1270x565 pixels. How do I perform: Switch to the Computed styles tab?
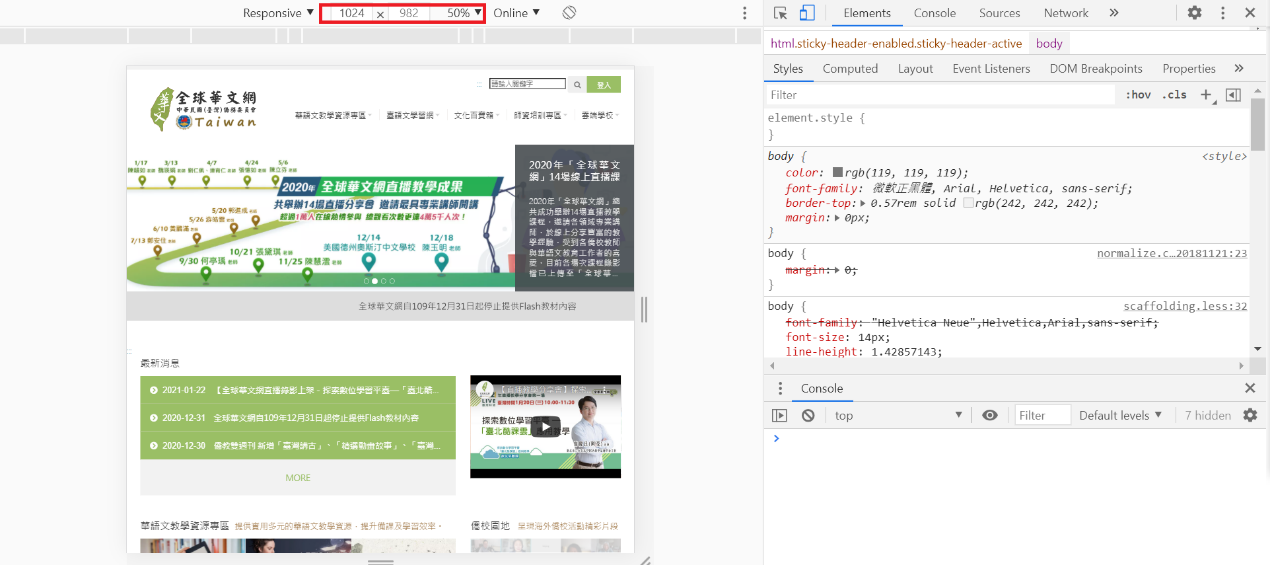pos(850,69)
